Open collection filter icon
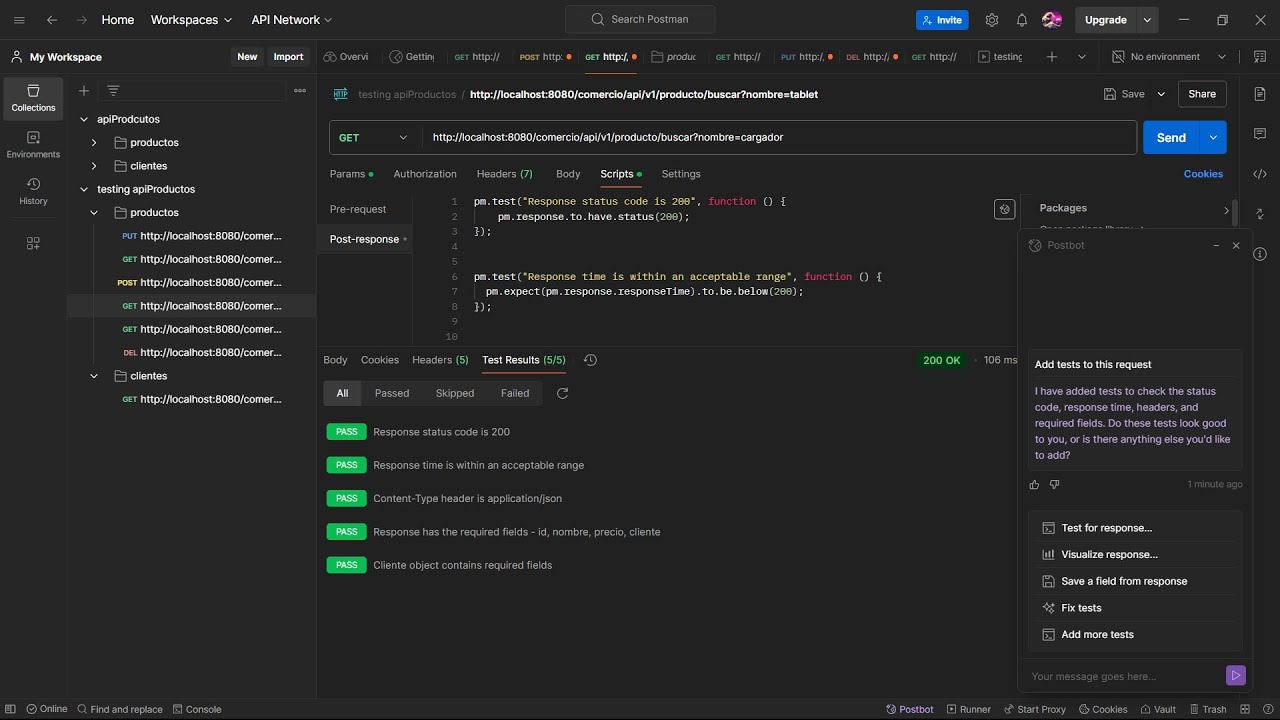Viewport: 1280px width, 720px height. click(113, 91)
